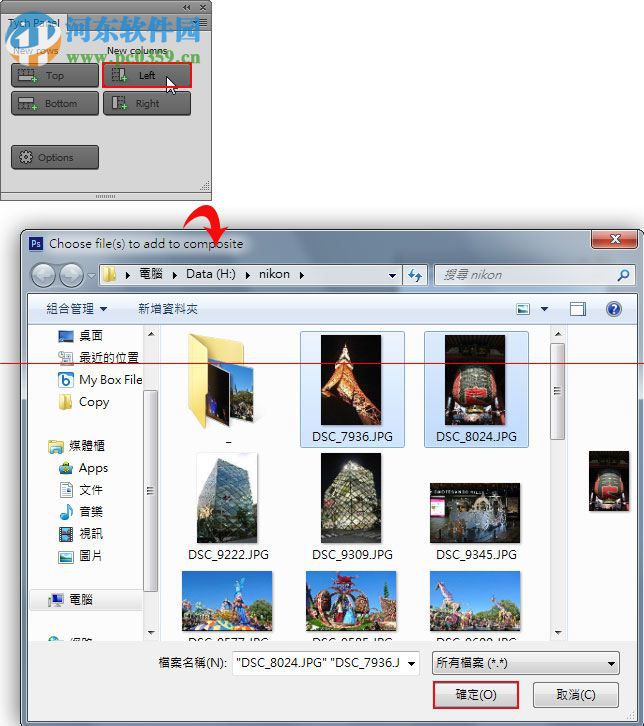This screenshot has width=644, height=726.
Task: Click 新增資料夾 to create a folder
Action: point(168,309)
